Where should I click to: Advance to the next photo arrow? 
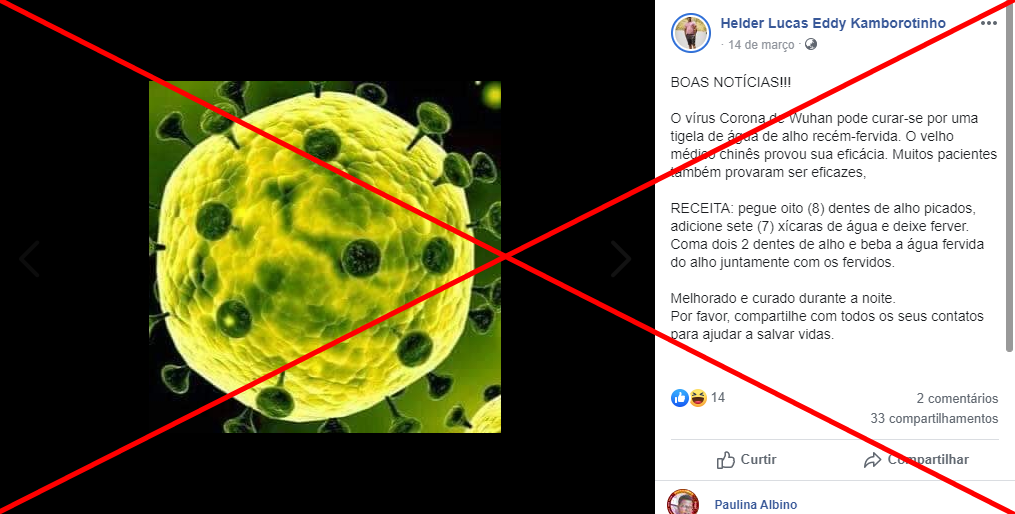(621, 259)
